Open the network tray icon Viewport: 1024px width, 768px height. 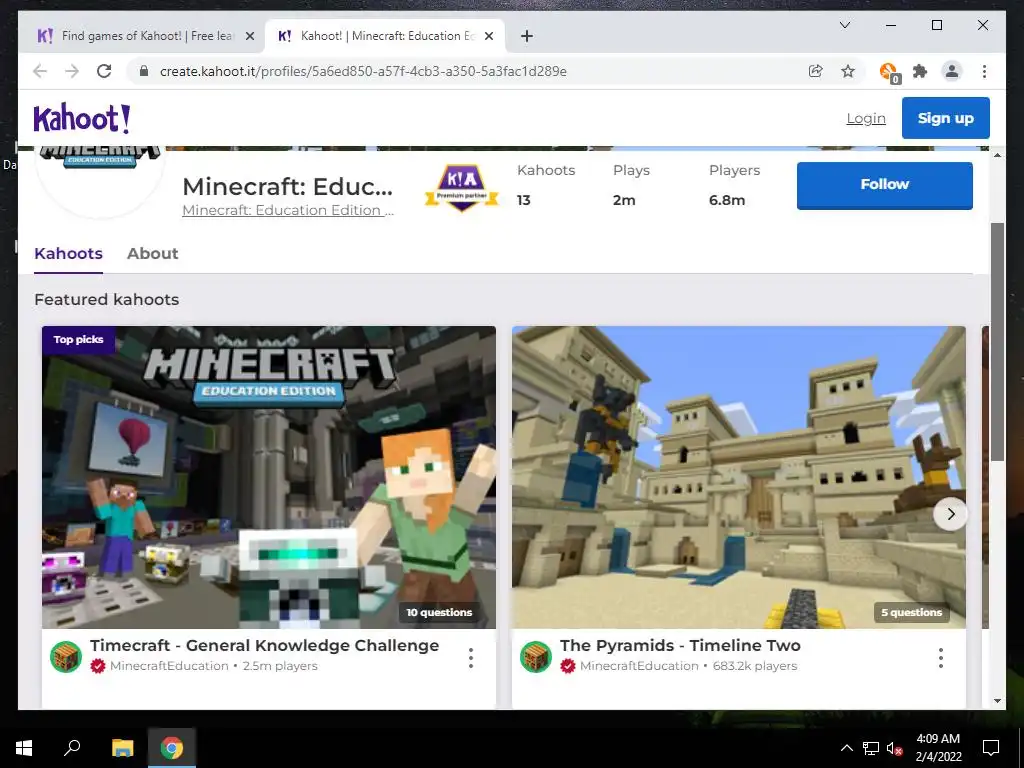pos(871,748)
